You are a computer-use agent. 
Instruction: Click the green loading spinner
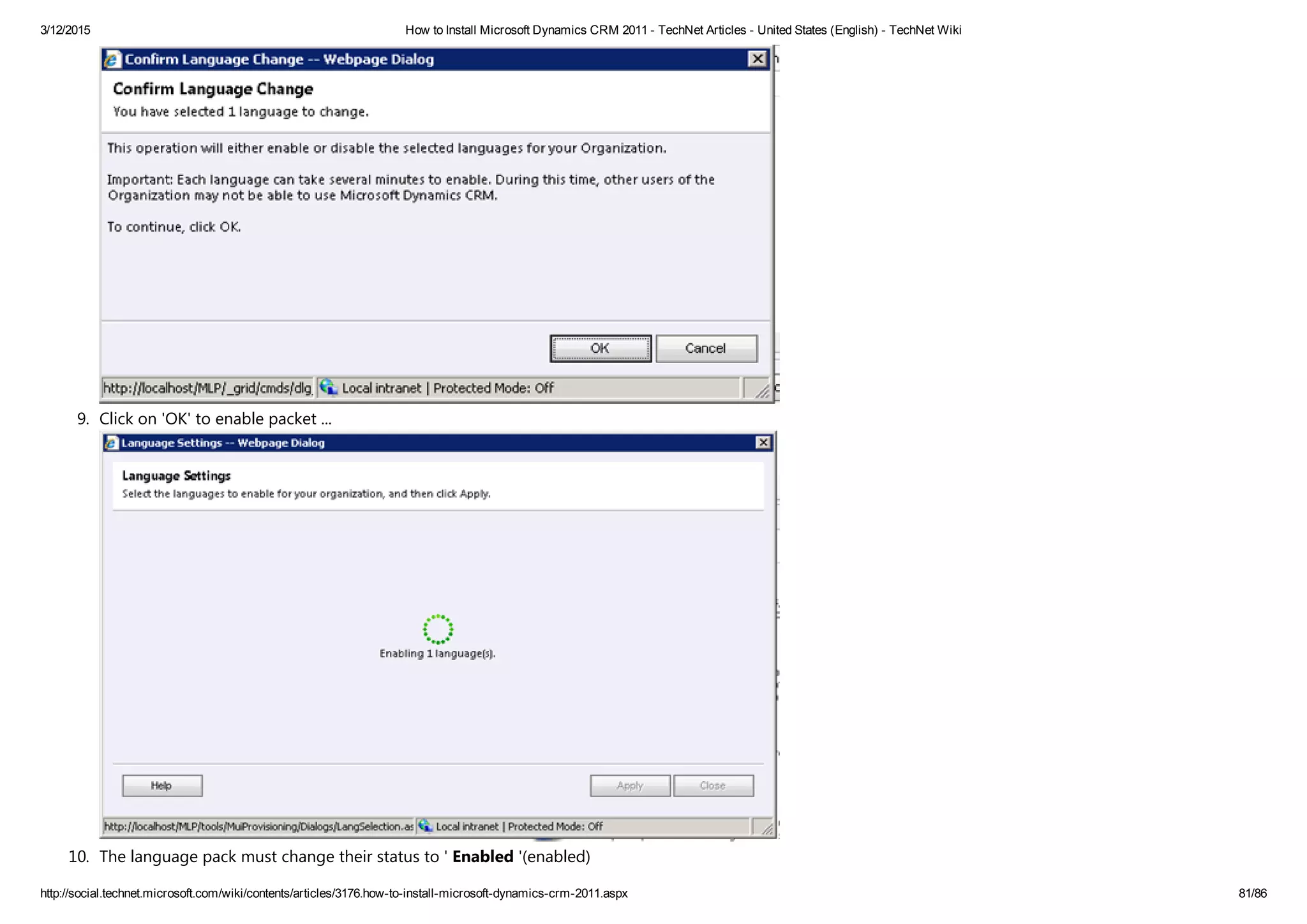coord(438,629)
